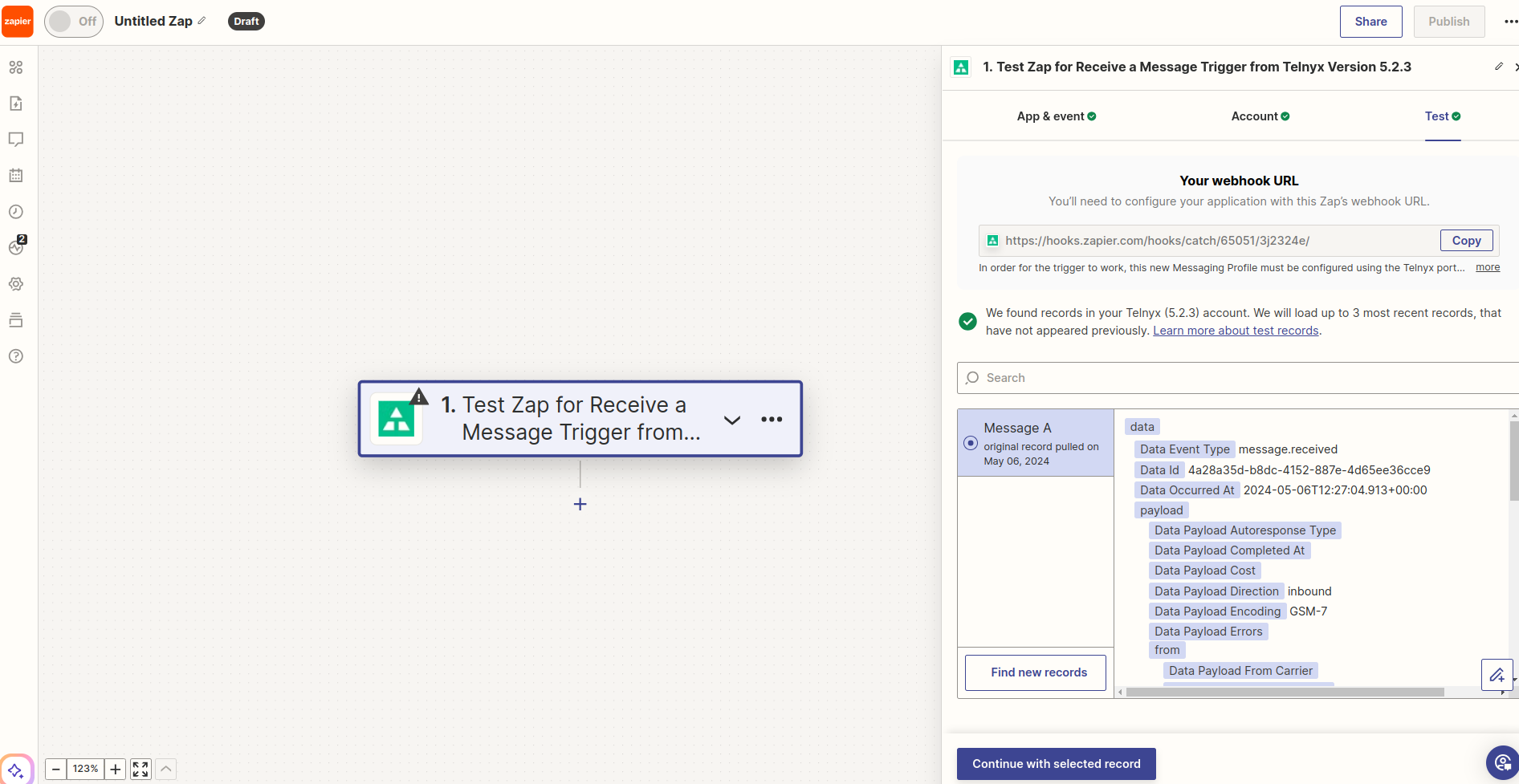Collapse the zoom controls chevron

coord(166,770)
